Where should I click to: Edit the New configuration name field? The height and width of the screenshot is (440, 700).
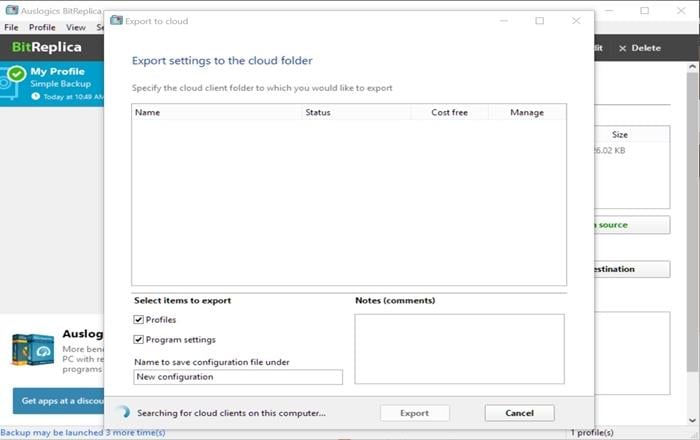click(238, 377)
